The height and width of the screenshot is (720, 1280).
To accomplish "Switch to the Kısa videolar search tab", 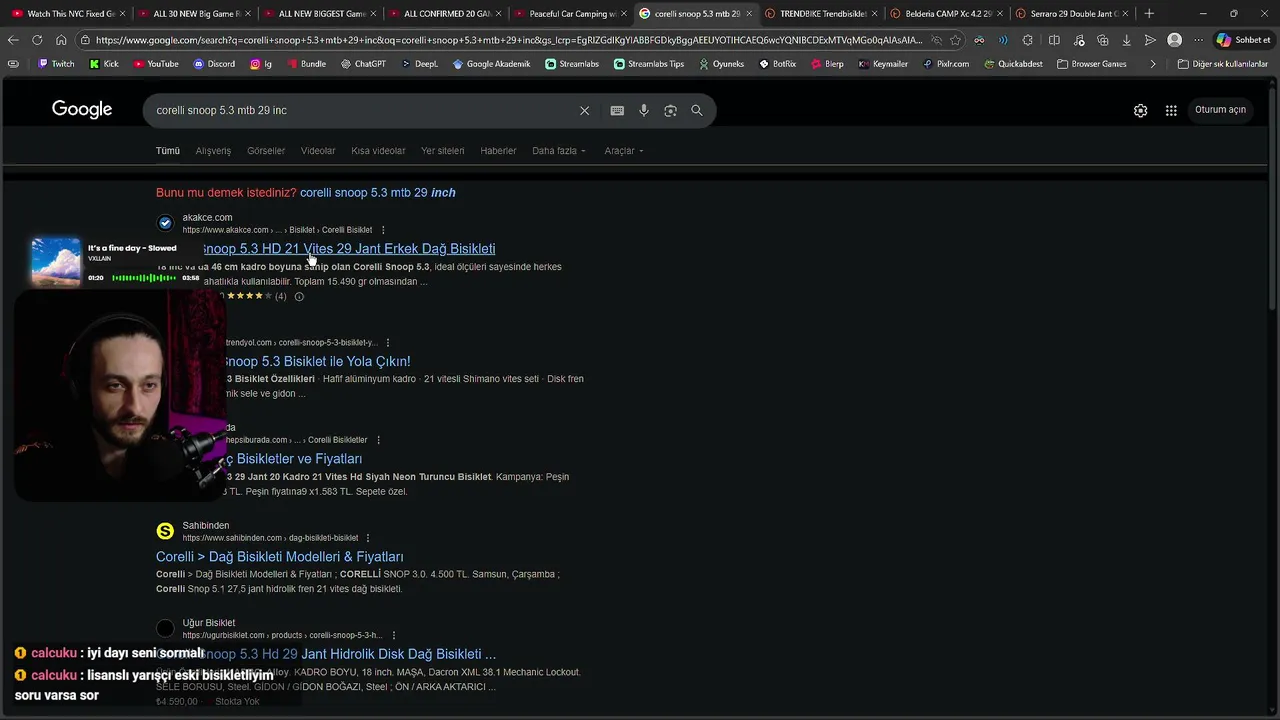I will (x=378, y=151).
